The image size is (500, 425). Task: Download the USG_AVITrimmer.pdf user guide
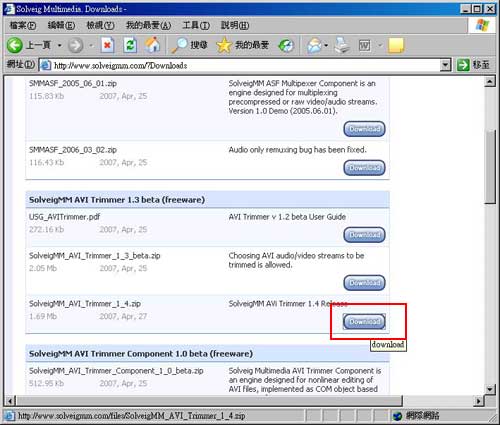coord(364,235)
